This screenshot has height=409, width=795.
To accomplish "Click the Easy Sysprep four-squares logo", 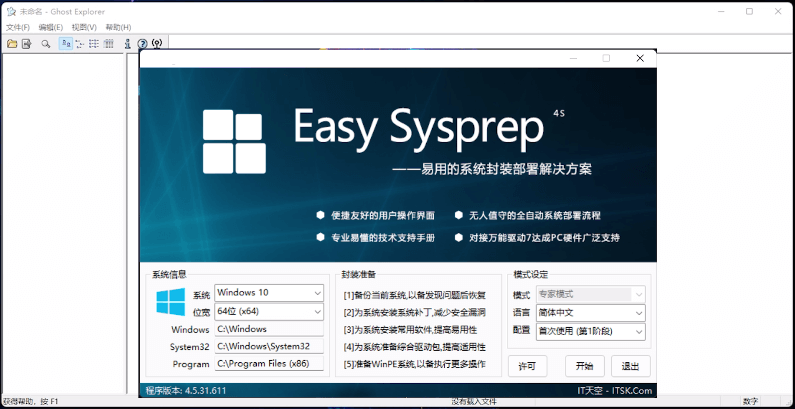I will coord(234,142).
